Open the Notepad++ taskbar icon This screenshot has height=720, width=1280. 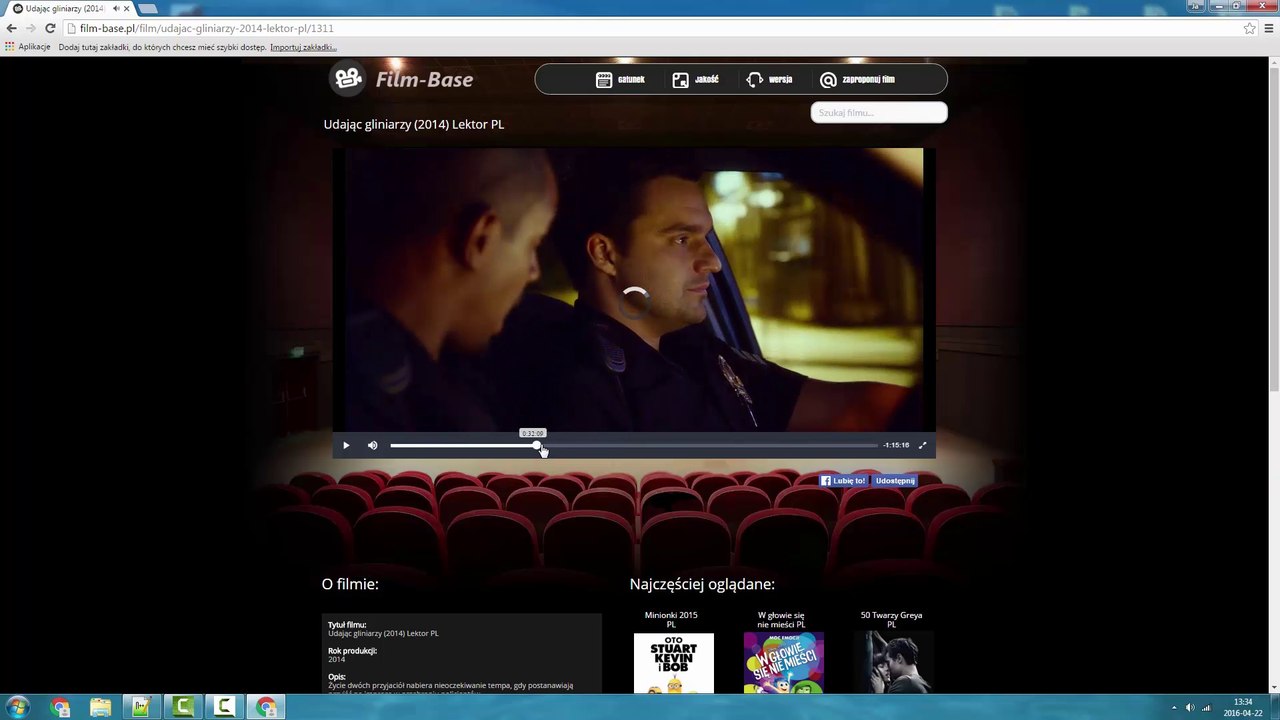[141, 707]
